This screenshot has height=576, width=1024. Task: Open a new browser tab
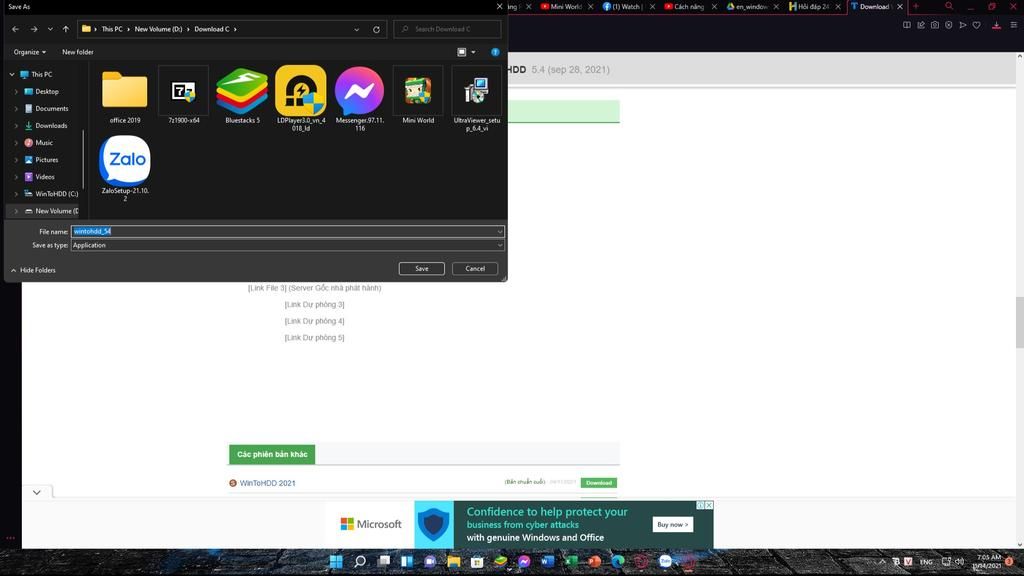(x=916, y=7)
